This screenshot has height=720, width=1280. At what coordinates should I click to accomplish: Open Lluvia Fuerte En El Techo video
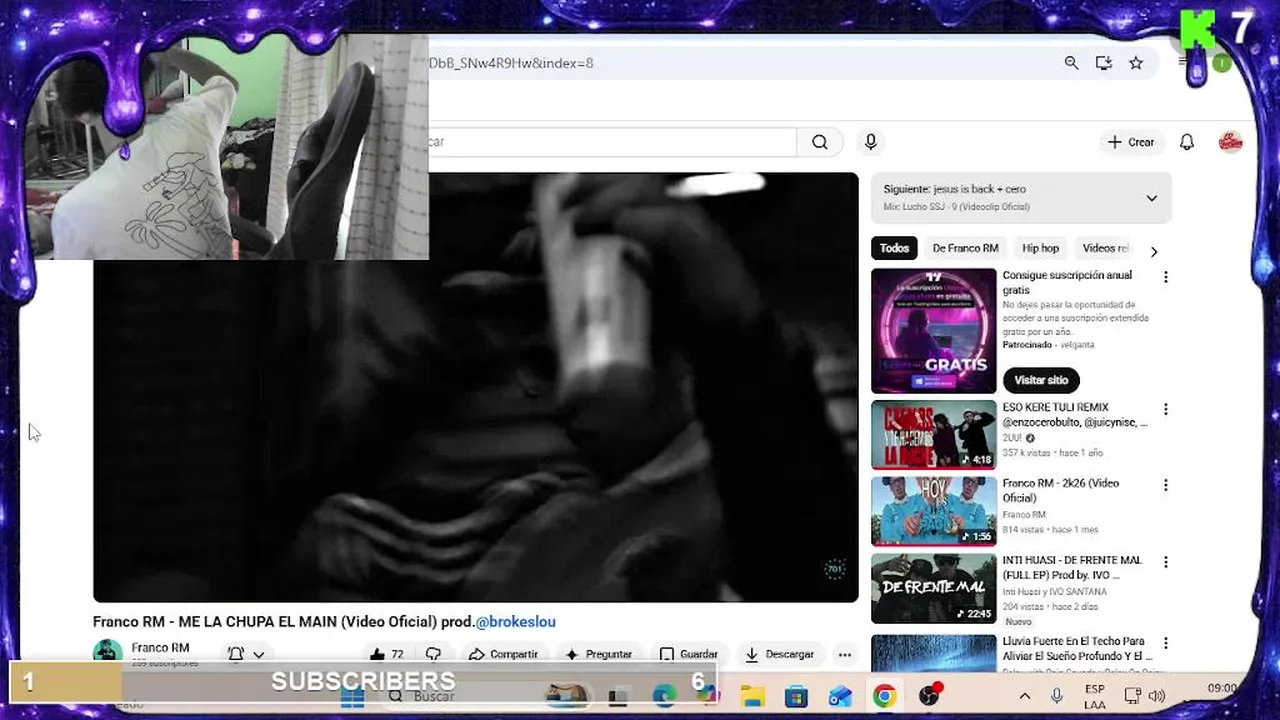pos(1078,648)
